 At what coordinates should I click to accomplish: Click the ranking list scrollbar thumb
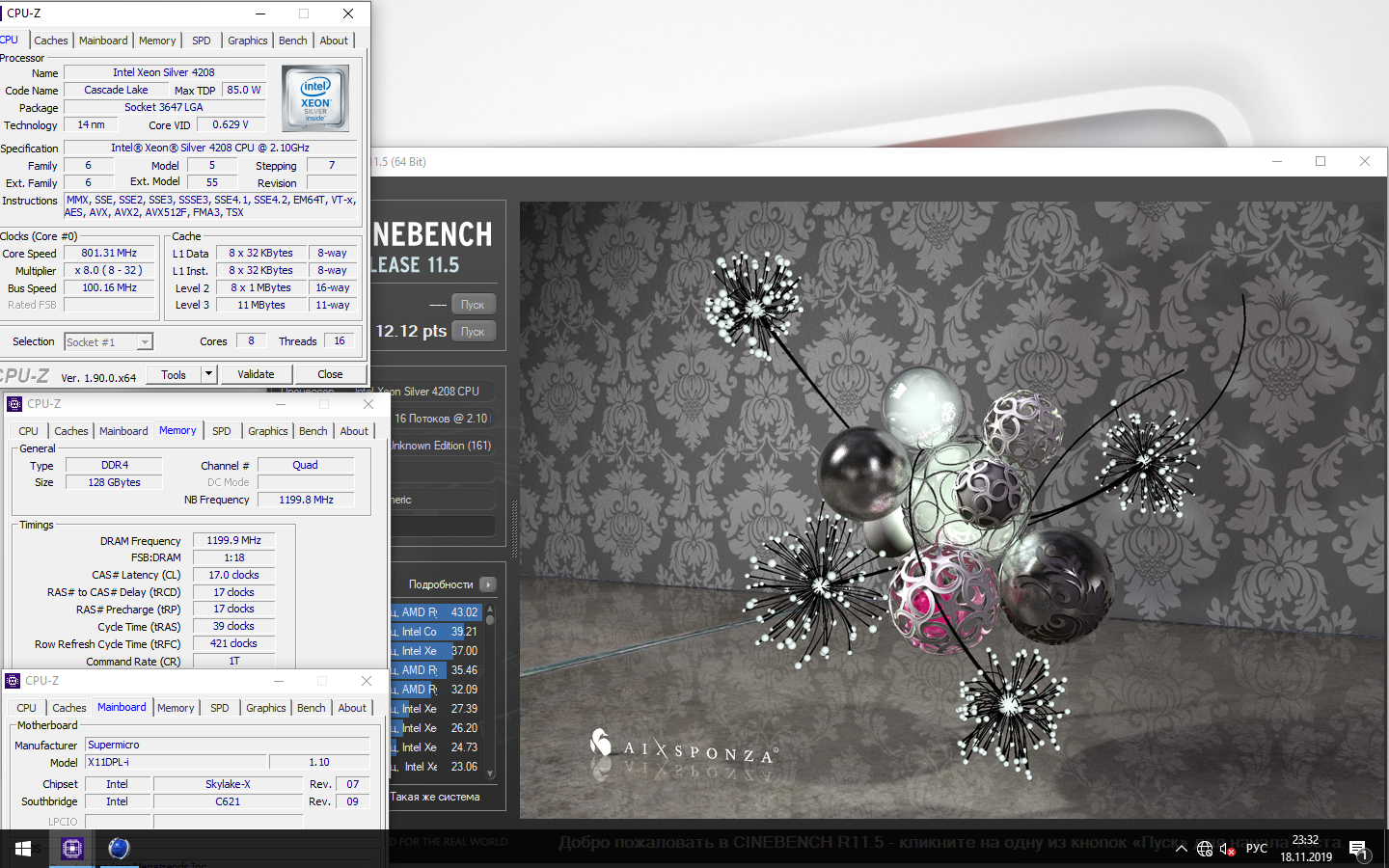click(x=490, y=620)
